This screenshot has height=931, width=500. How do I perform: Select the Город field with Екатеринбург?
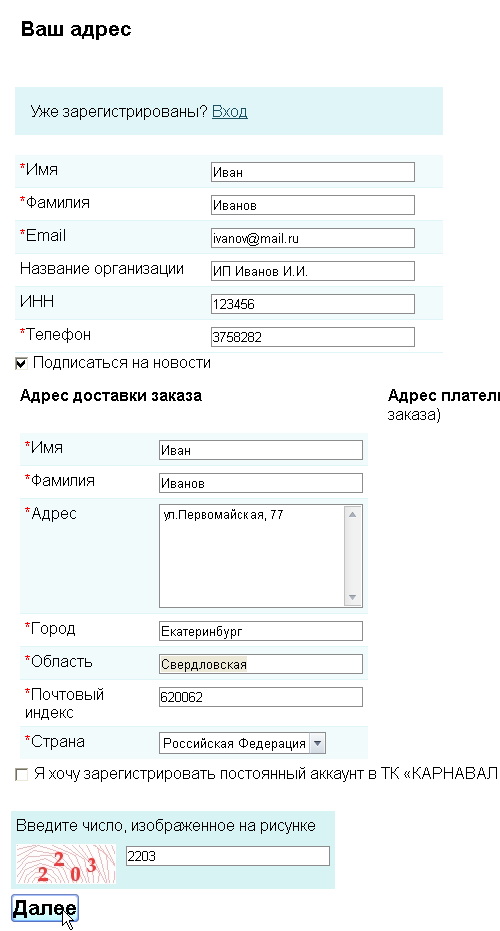[261, 631]
